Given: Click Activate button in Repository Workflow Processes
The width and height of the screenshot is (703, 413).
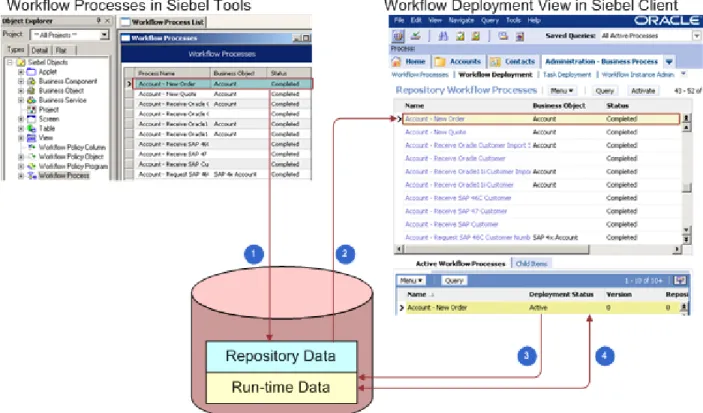Looking at the screenshot, I should [x=643, y=91].
